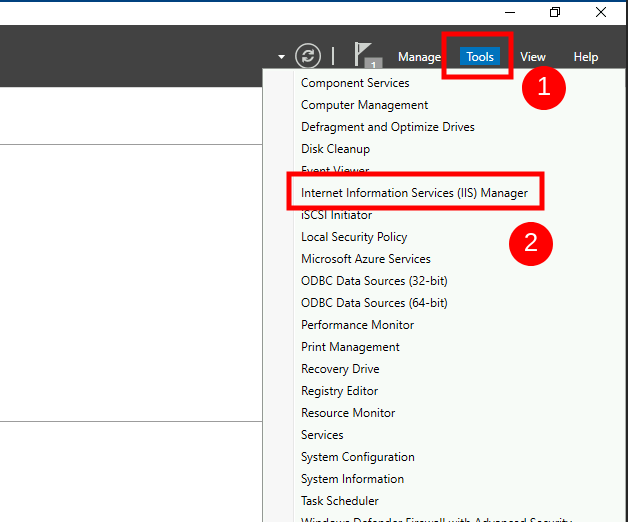Choose ODBC Data Sources (64-bit)

[374, 303]
